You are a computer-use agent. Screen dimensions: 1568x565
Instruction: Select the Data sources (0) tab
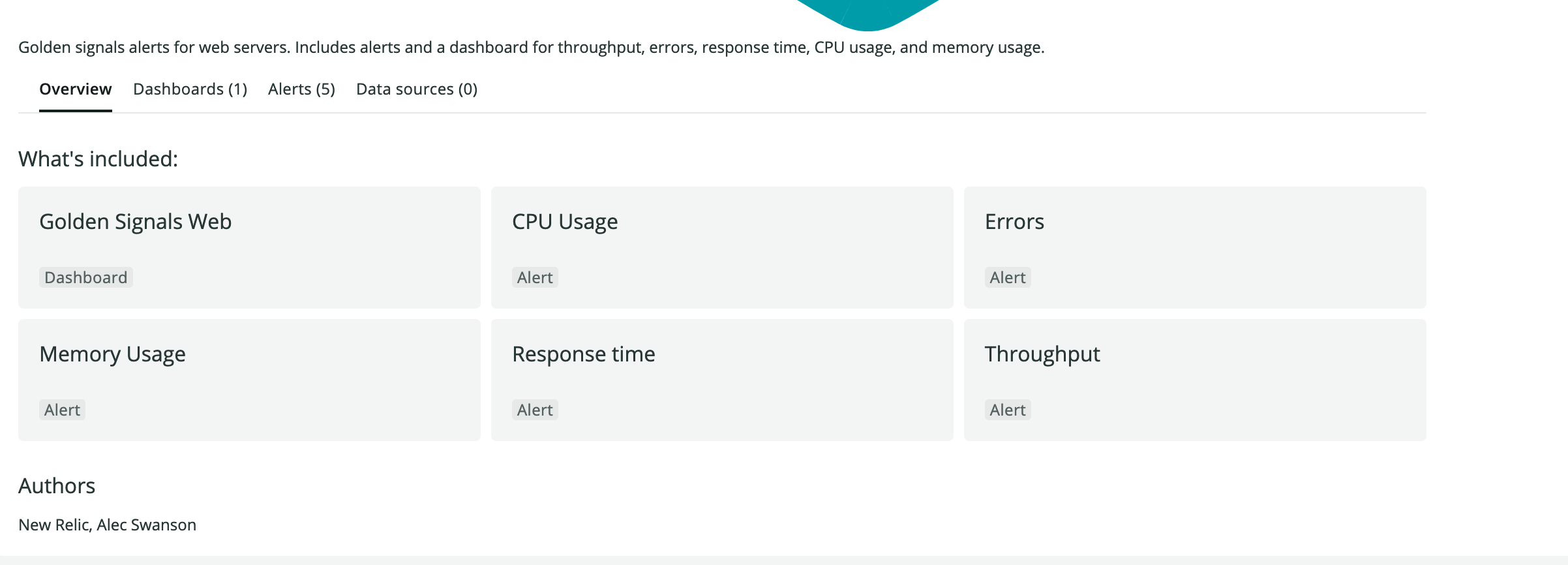tap(416, 89)
